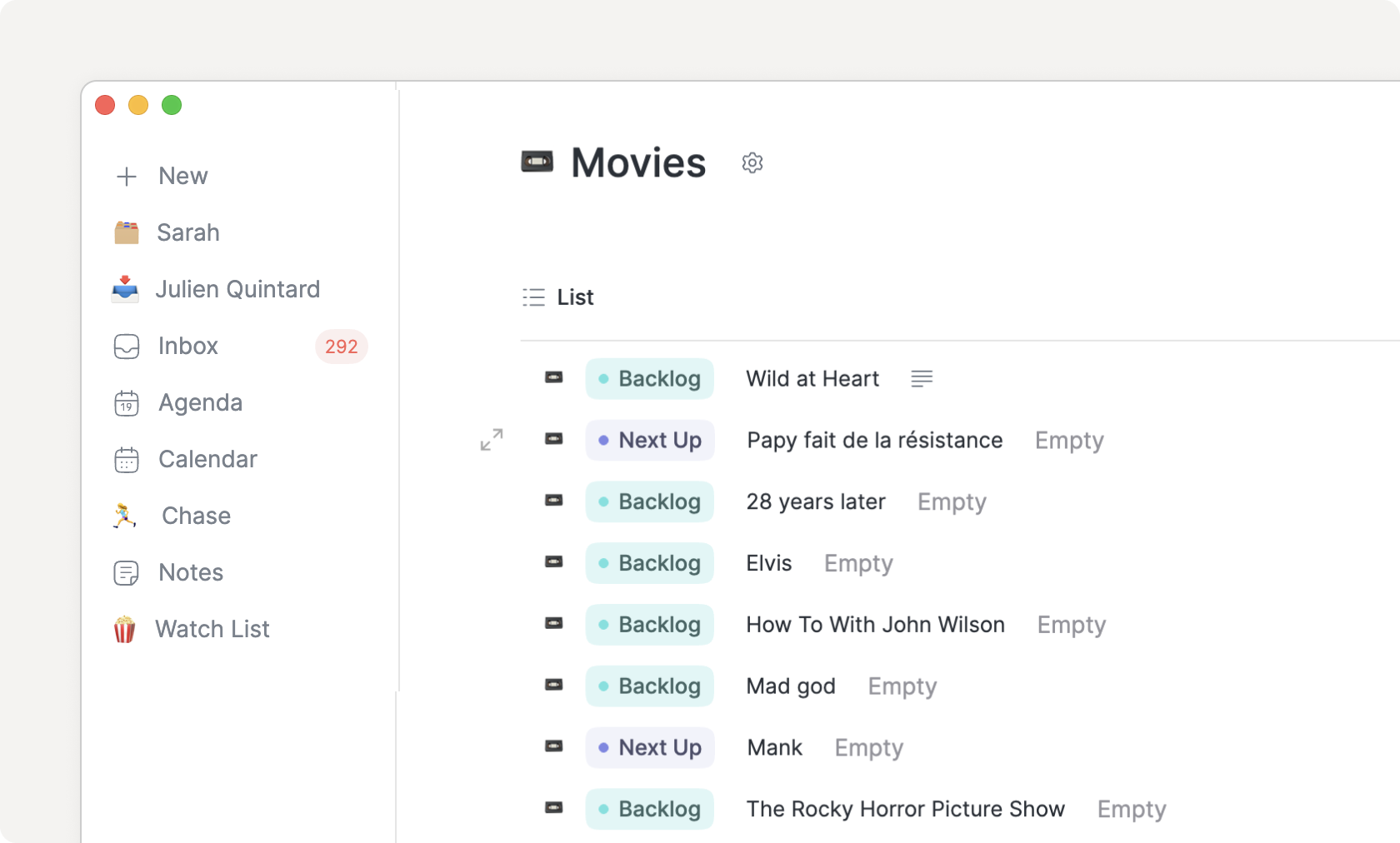Image resolution: width=1400 pixels, height=843 pixels.
Task: Switch to the List view tab
Action: (558, 297)
